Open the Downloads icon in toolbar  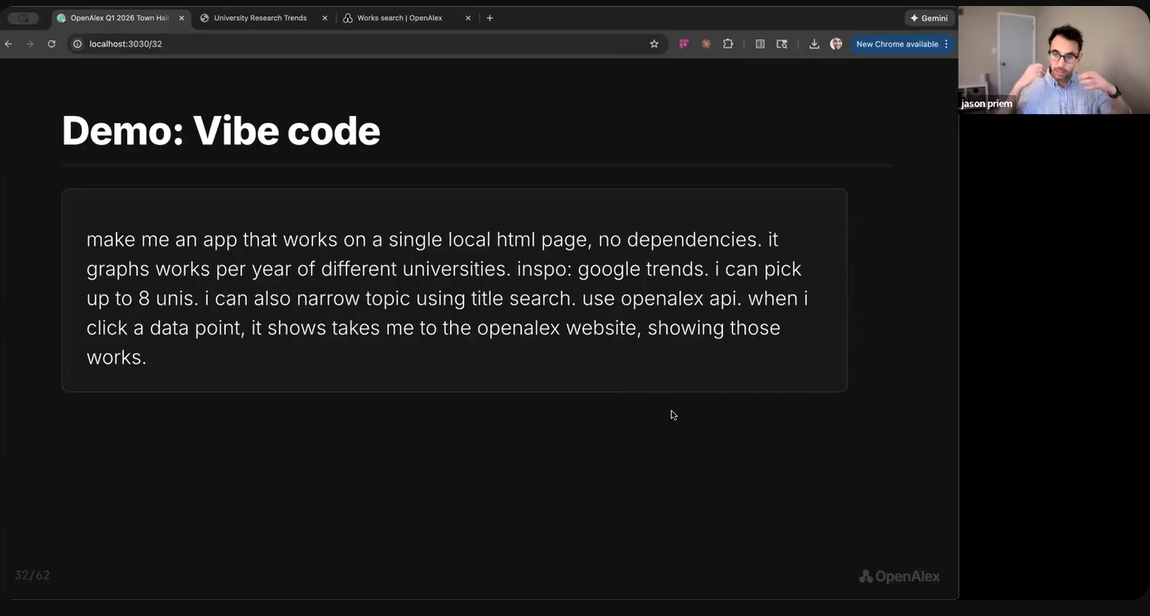coord(815,43)
